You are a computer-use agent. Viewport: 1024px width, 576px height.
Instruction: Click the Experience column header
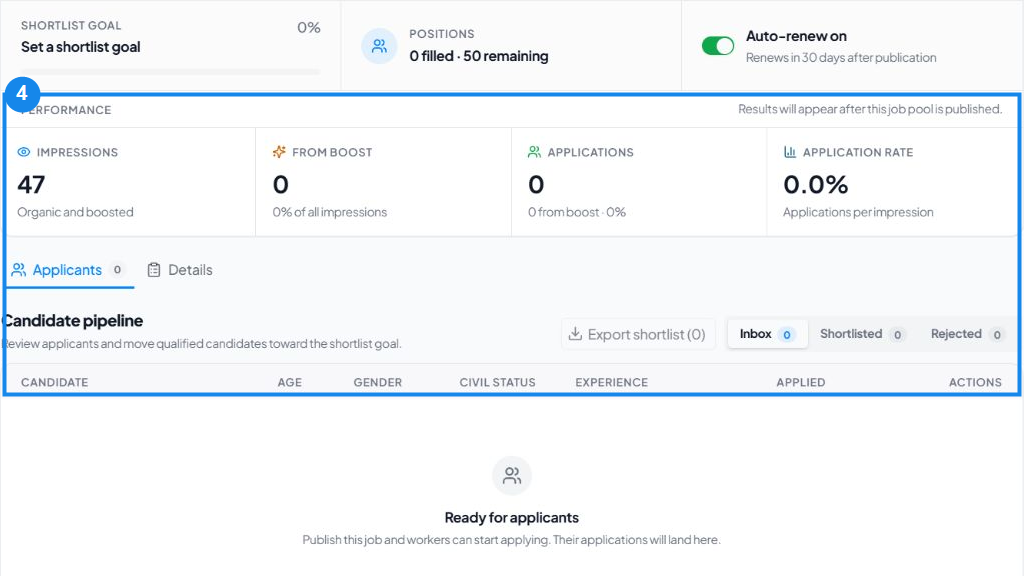click(611, 382)
